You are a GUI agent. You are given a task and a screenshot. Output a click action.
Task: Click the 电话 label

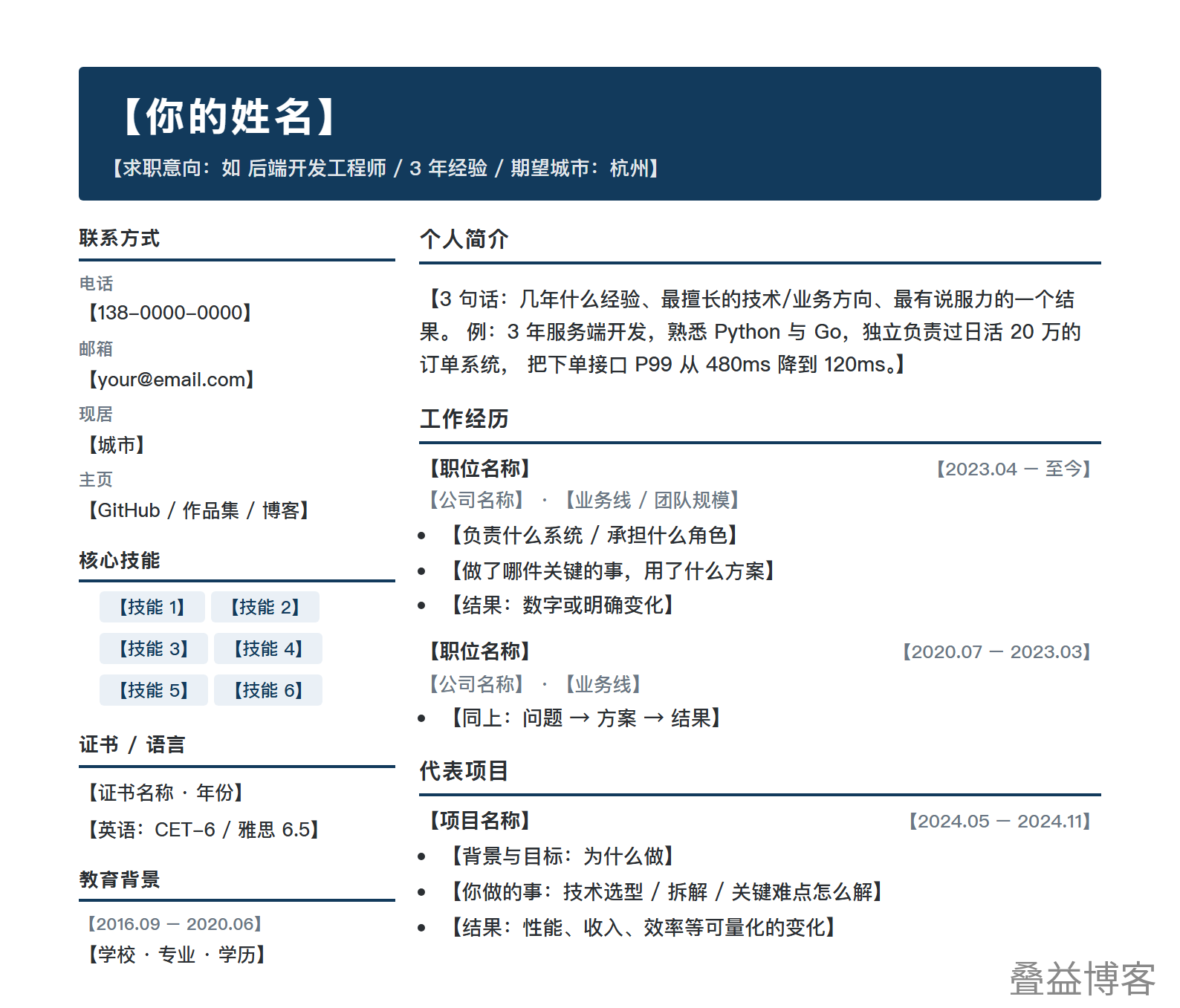point(97,284)
